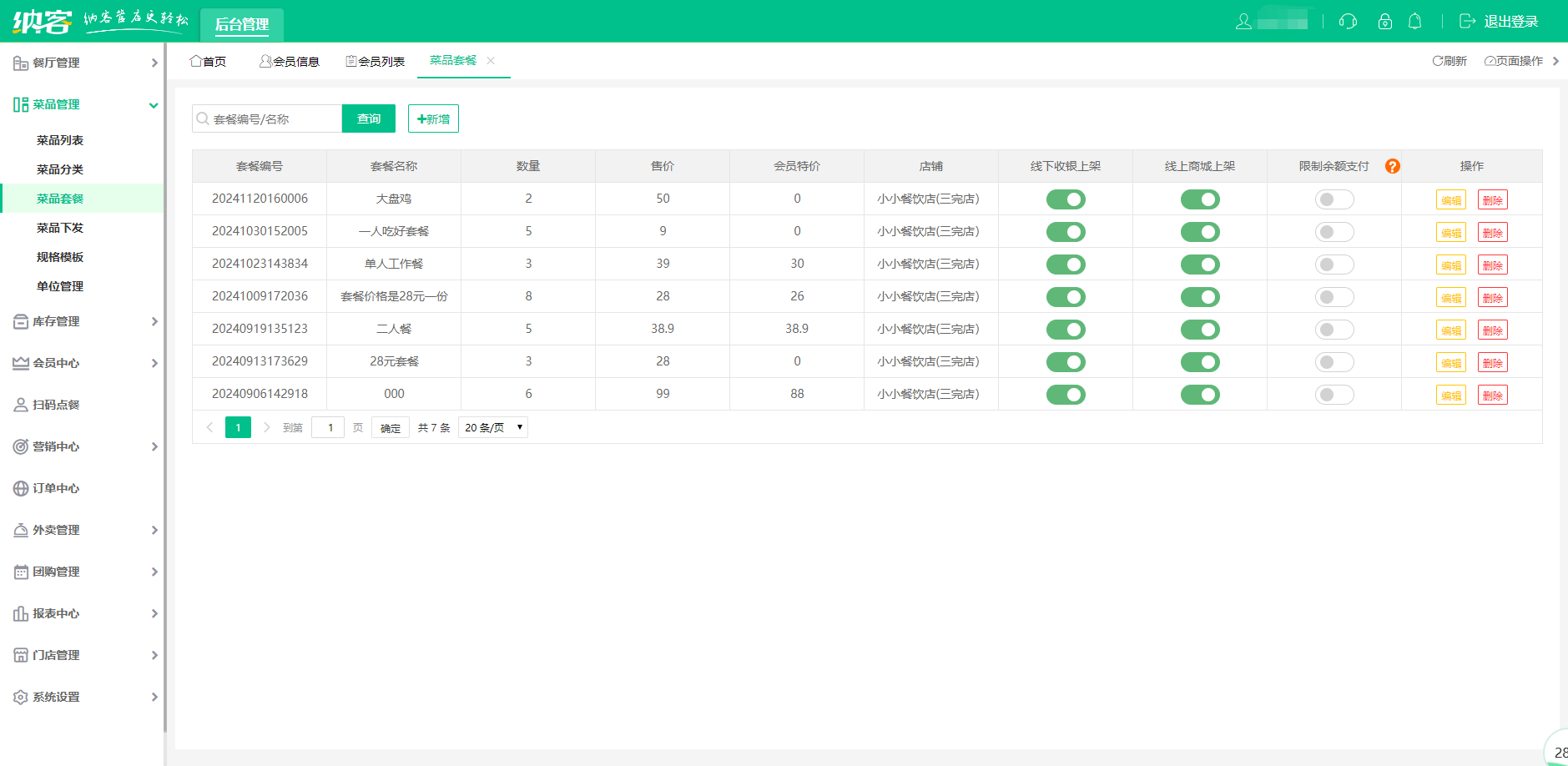Click the 新增 button

pos(433,118)
